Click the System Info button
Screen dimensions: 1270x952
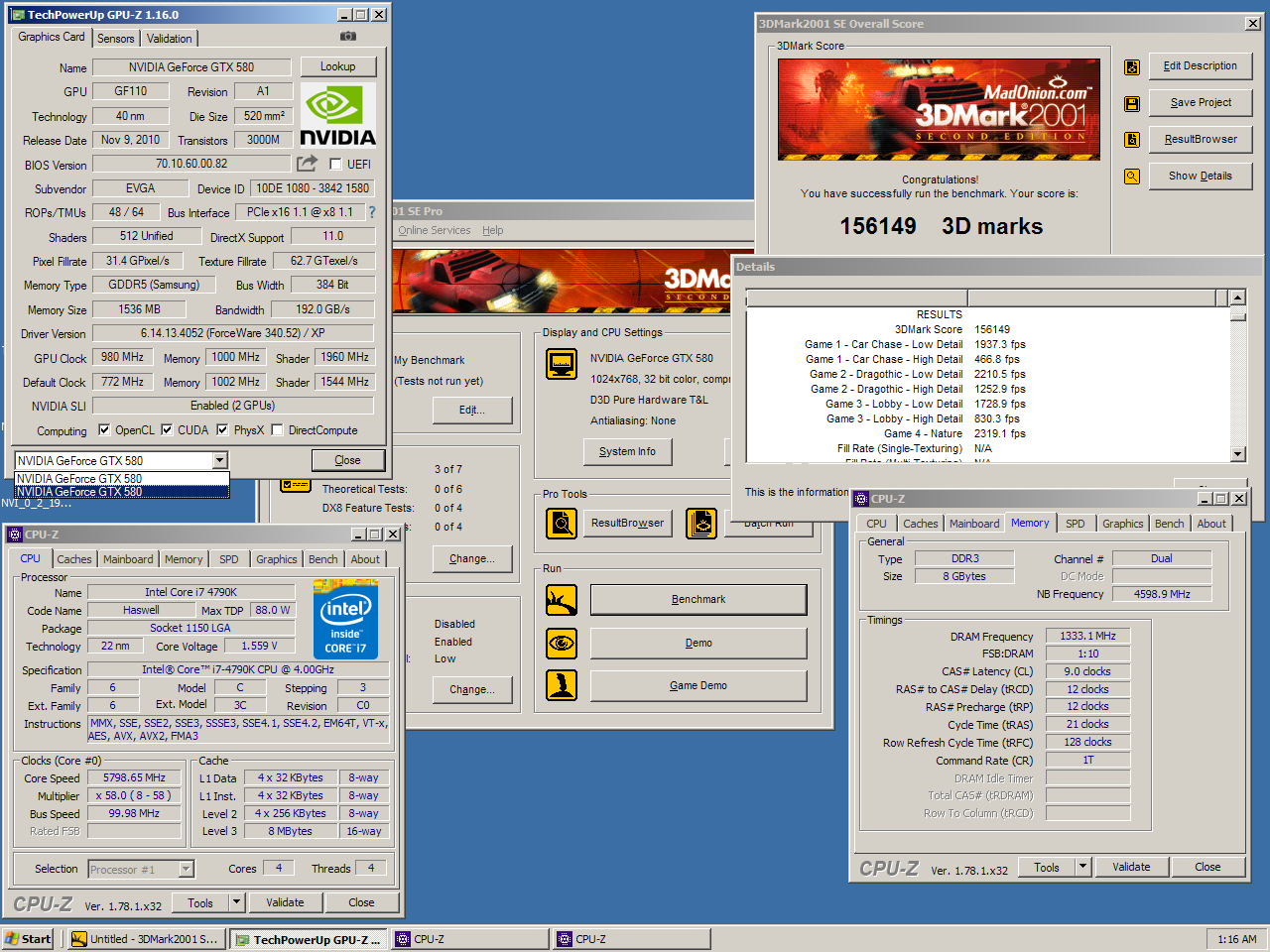(x=627, y=451)
